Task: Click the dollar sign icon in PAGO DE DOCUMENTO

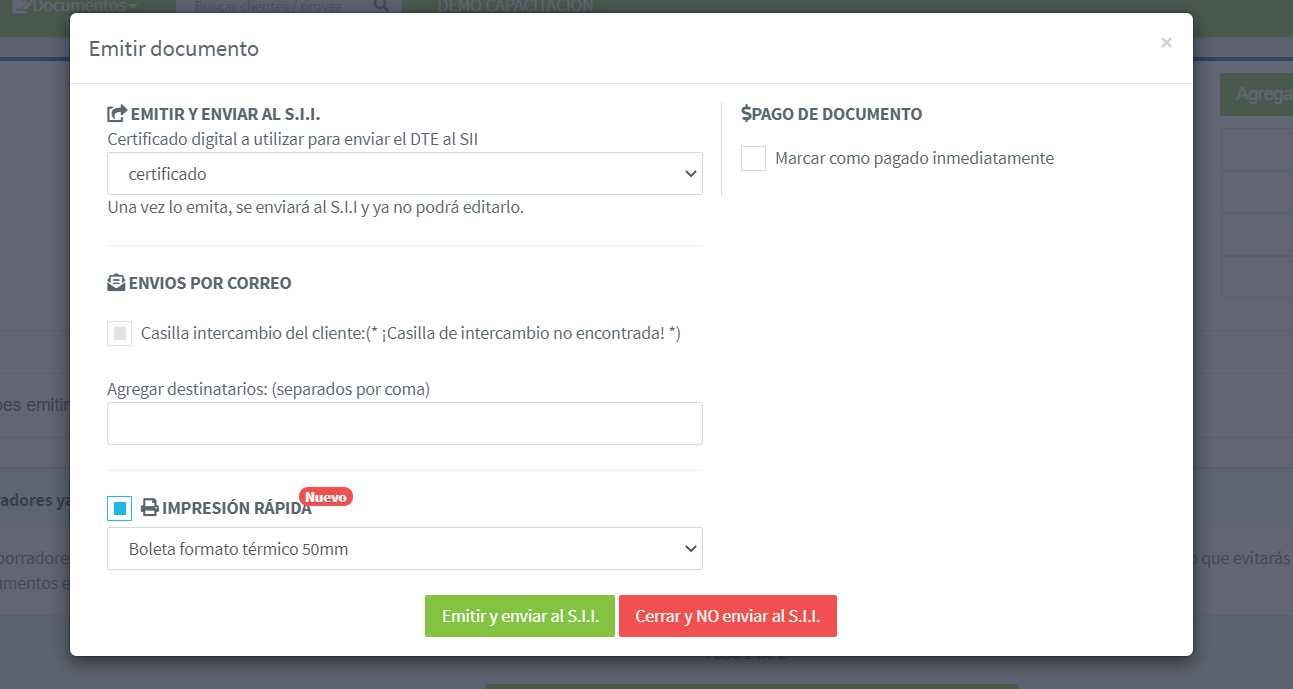Action: (x=746, y=114)
